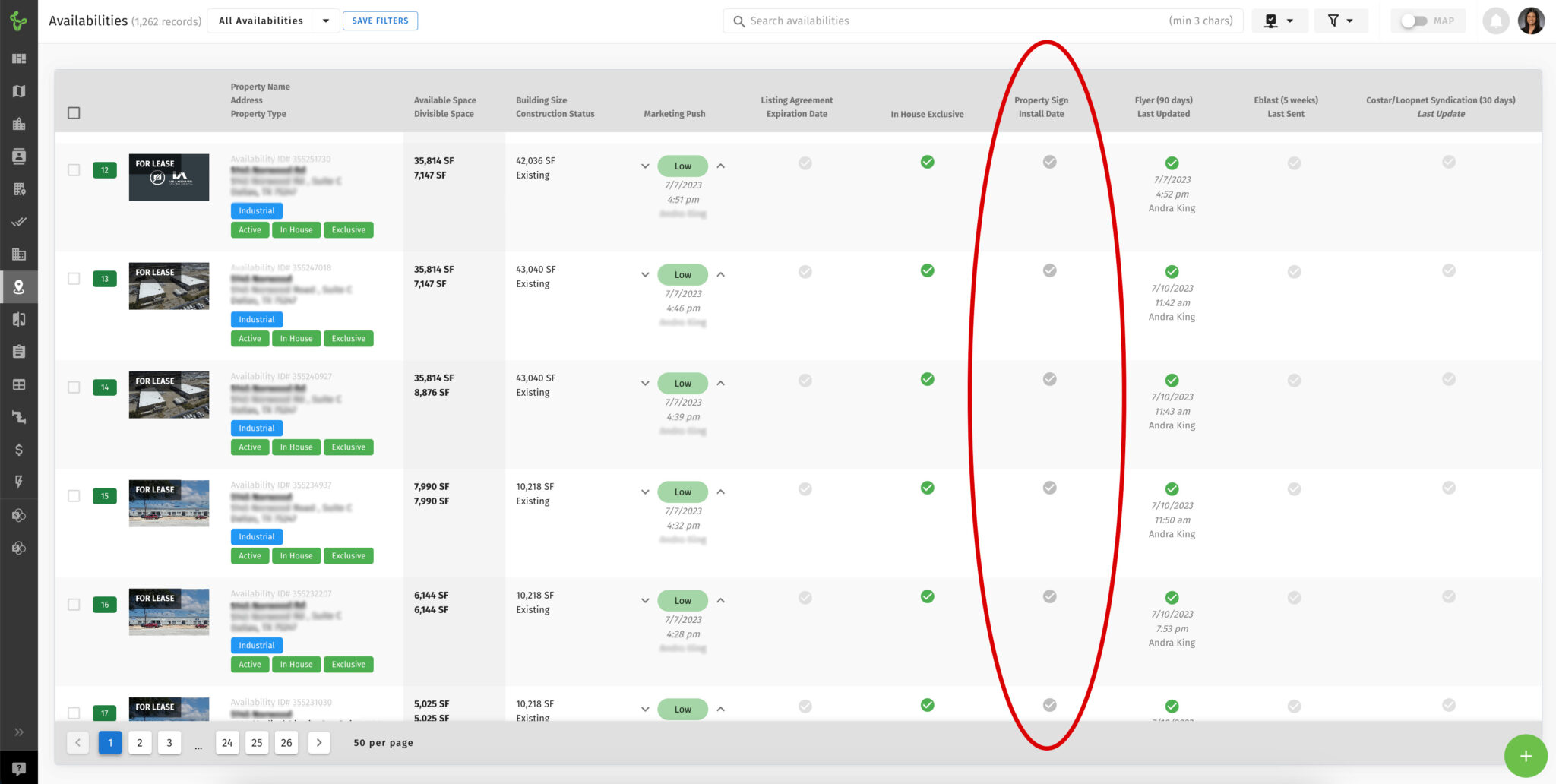The height and width of the screenshot is (784, 1556).
Task: Open the dollar sign sidebar icon
Action: point(19,450)
